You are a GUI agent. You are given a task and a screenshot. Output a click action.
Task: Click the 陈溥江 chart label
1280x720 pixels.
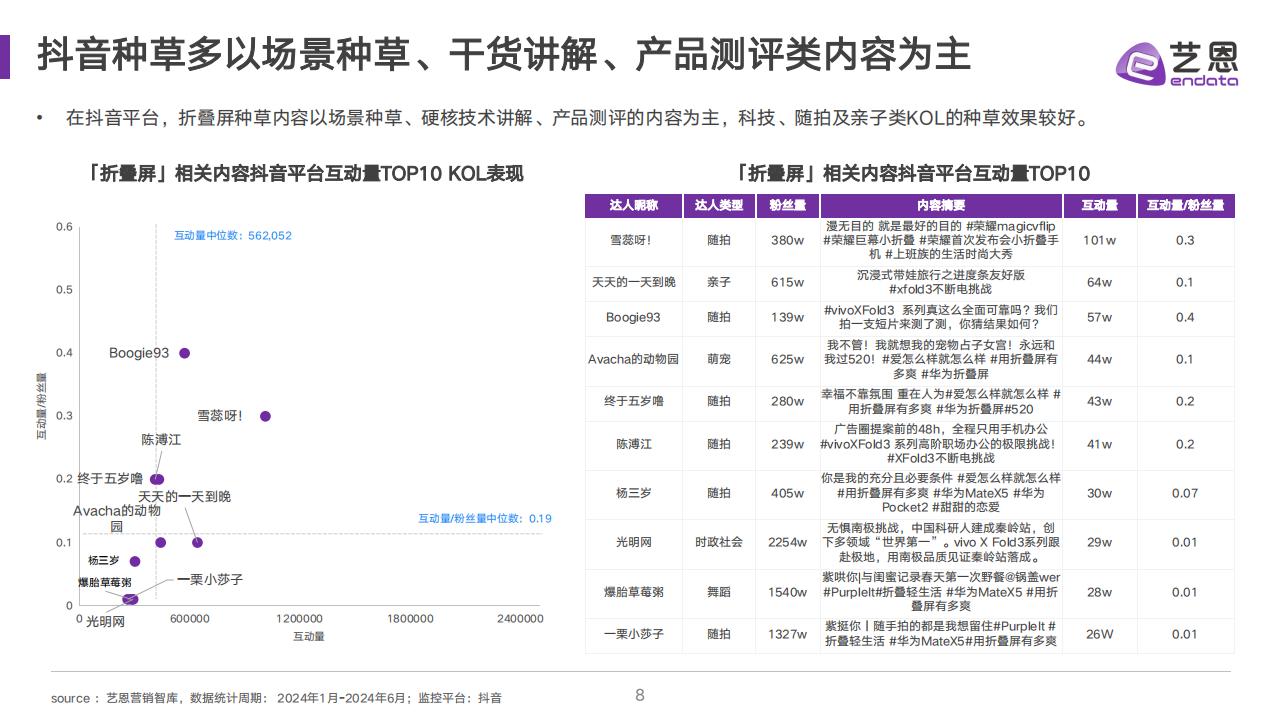pyautogui.click(x=161, y=440)
